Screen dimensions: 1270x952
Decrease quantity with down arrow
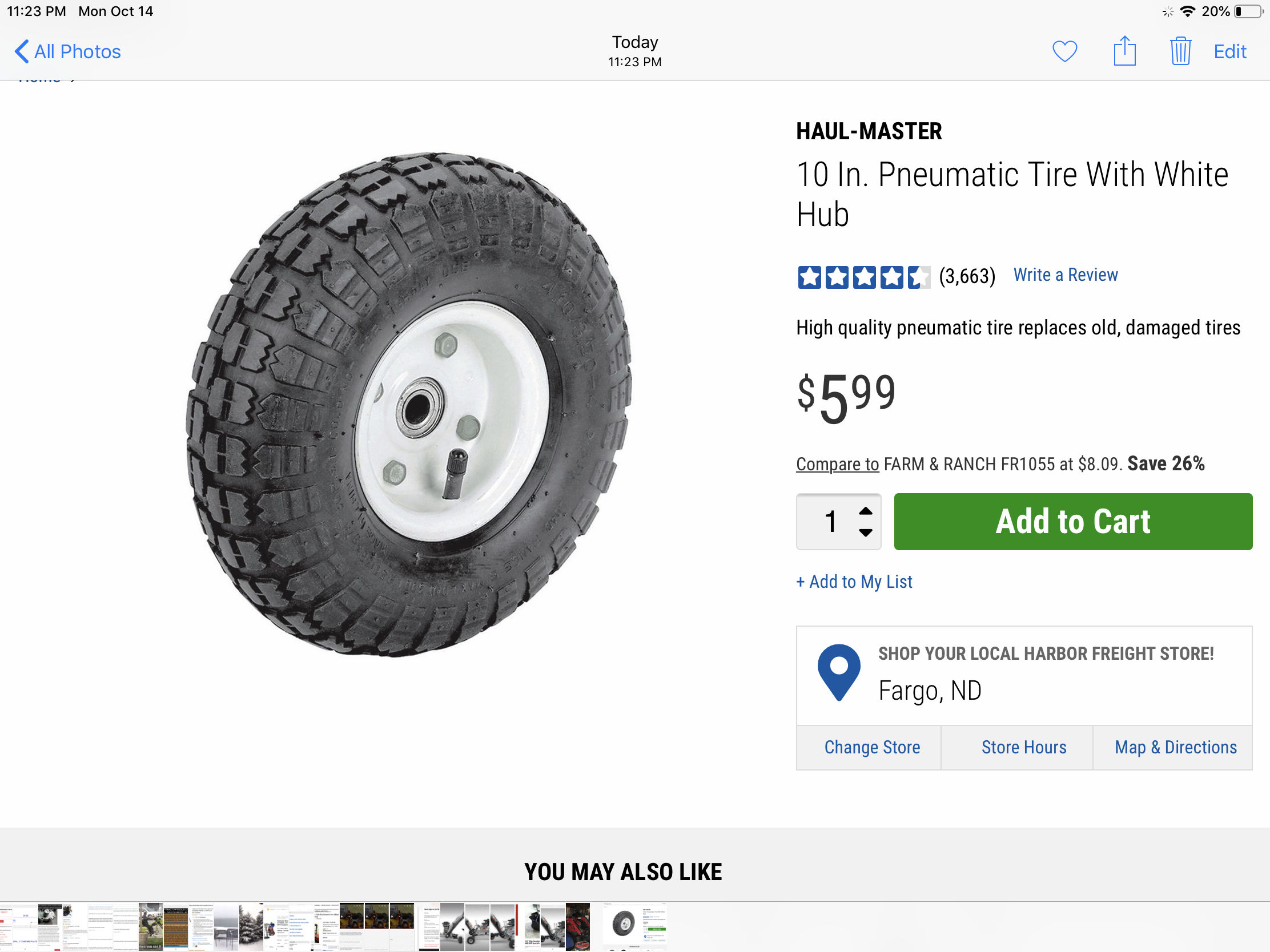(865, 533)
